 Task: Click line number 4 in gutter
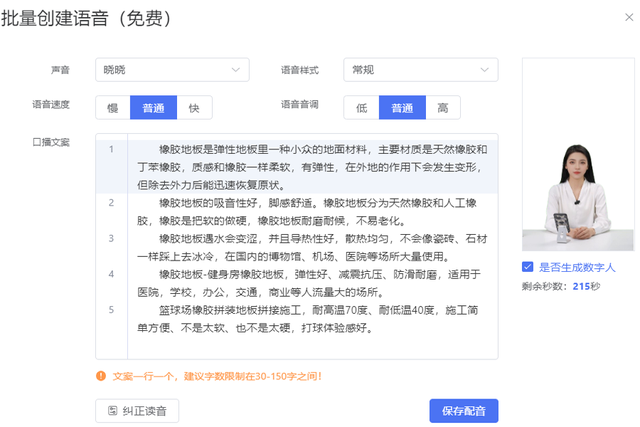coord(111,274)
